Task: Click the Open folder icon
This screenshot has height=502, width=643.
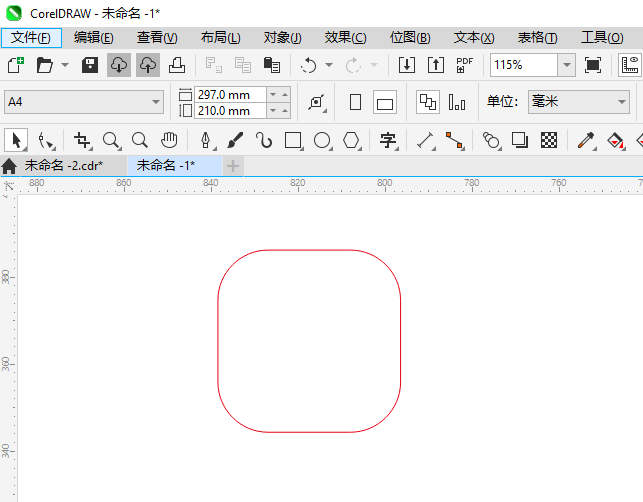Action: click(x=44, y=65)
